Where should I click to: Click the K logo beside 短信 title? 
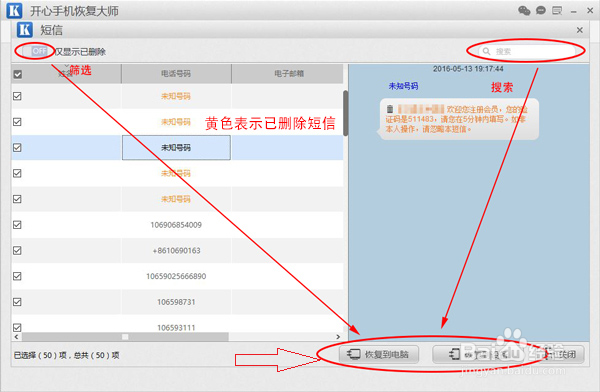point(24,29)
